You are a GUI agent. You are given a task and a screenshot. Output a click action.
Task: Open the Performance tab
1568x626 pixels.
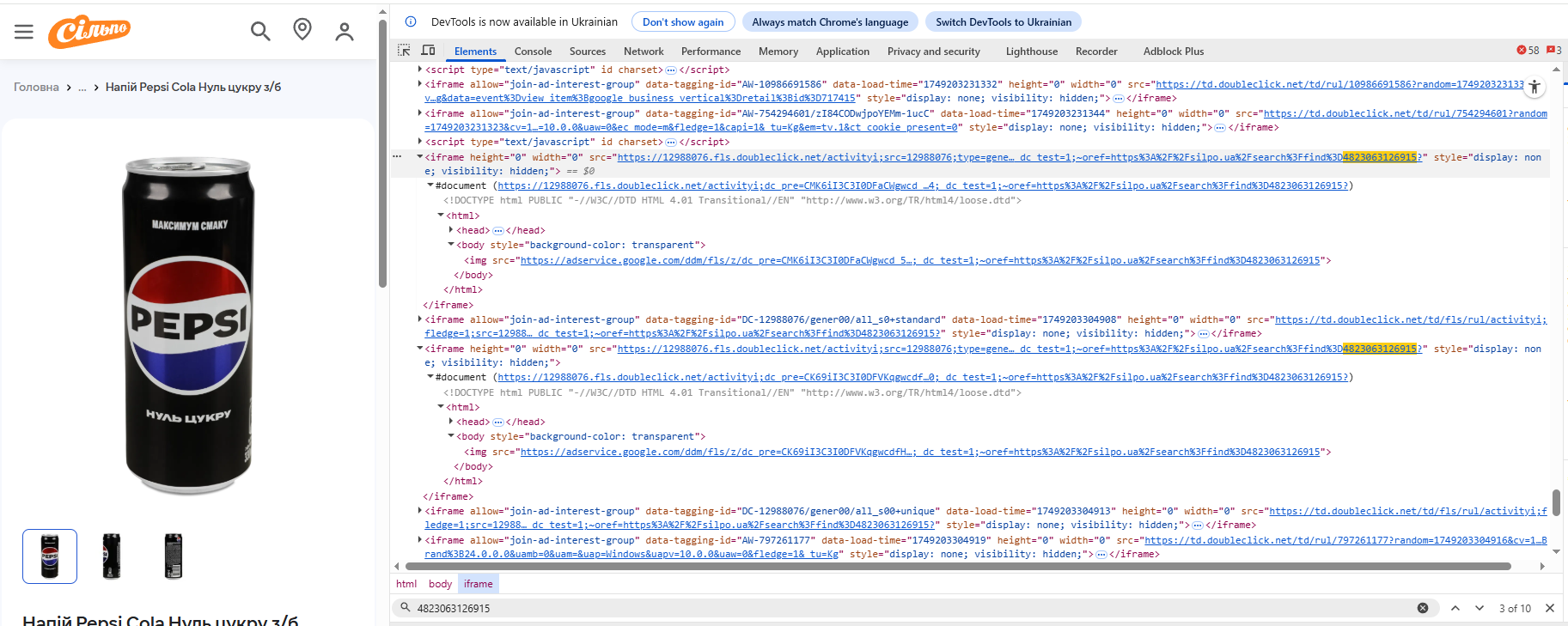click(711, 52)
